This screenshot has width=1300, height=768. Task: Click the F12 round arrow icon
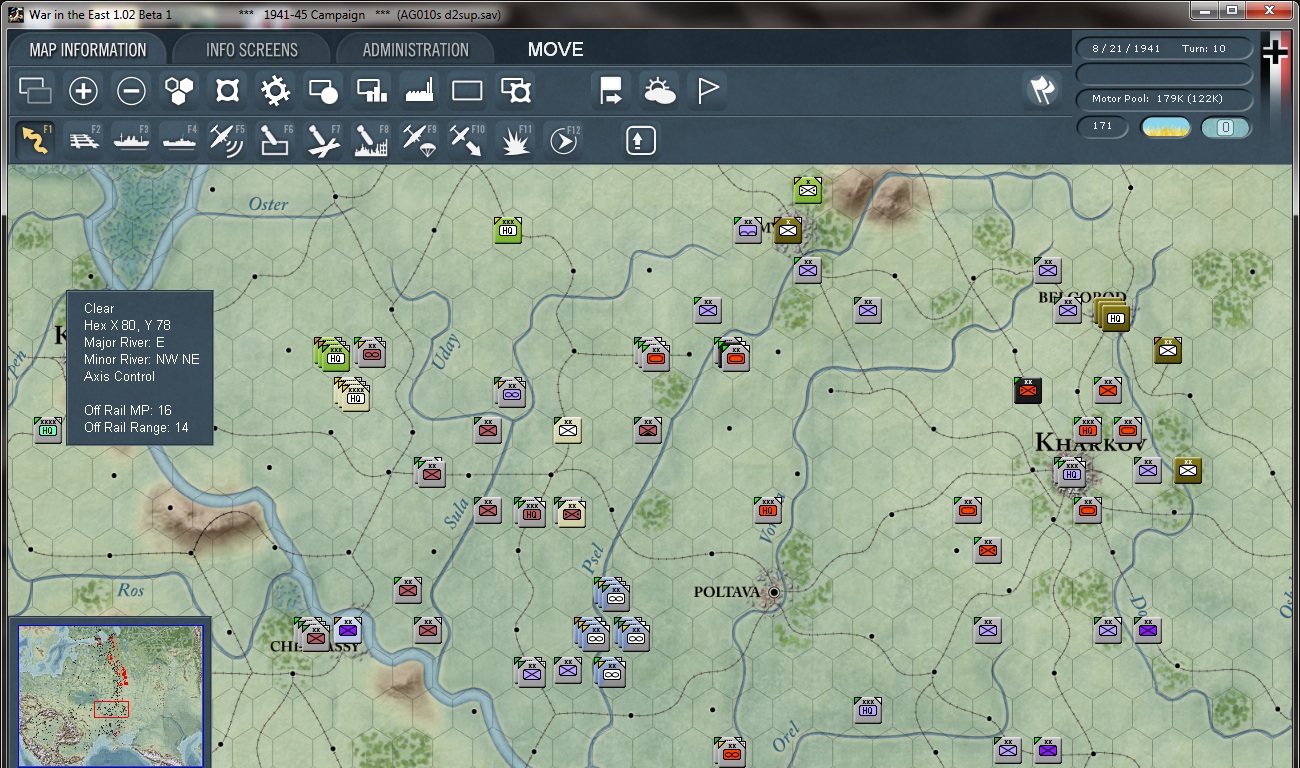click(564, 140)
